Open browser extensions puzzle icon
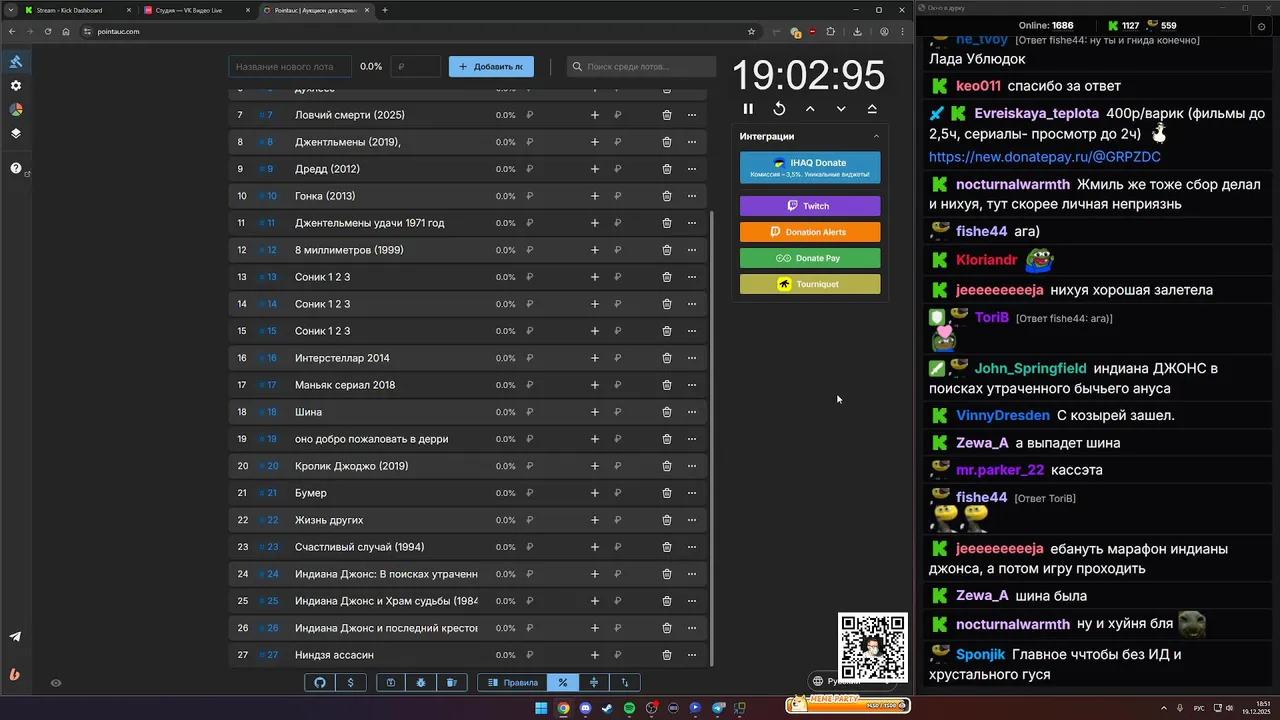This screenshot has width=1280, height=720. click(830, 31)
